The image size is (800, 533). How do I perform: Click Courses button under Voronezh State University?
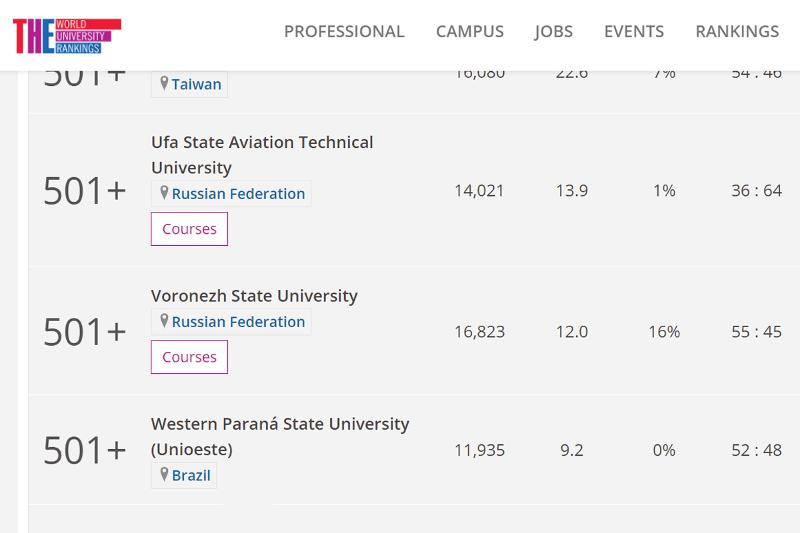pyautogui.click(x=189, y=357)
